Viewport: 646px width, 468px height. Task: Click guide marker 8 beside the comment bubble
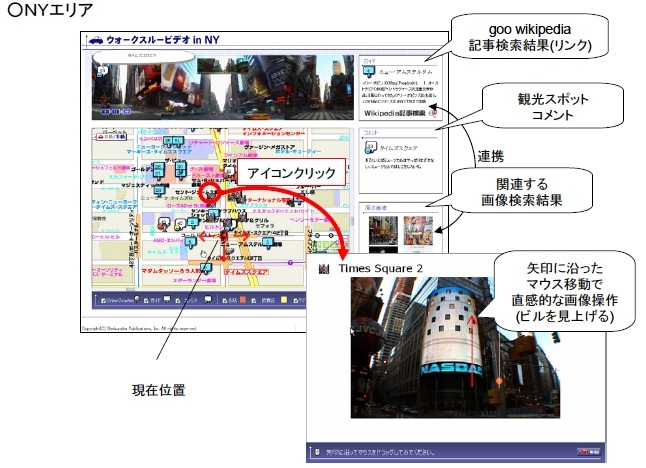(193, 223)
